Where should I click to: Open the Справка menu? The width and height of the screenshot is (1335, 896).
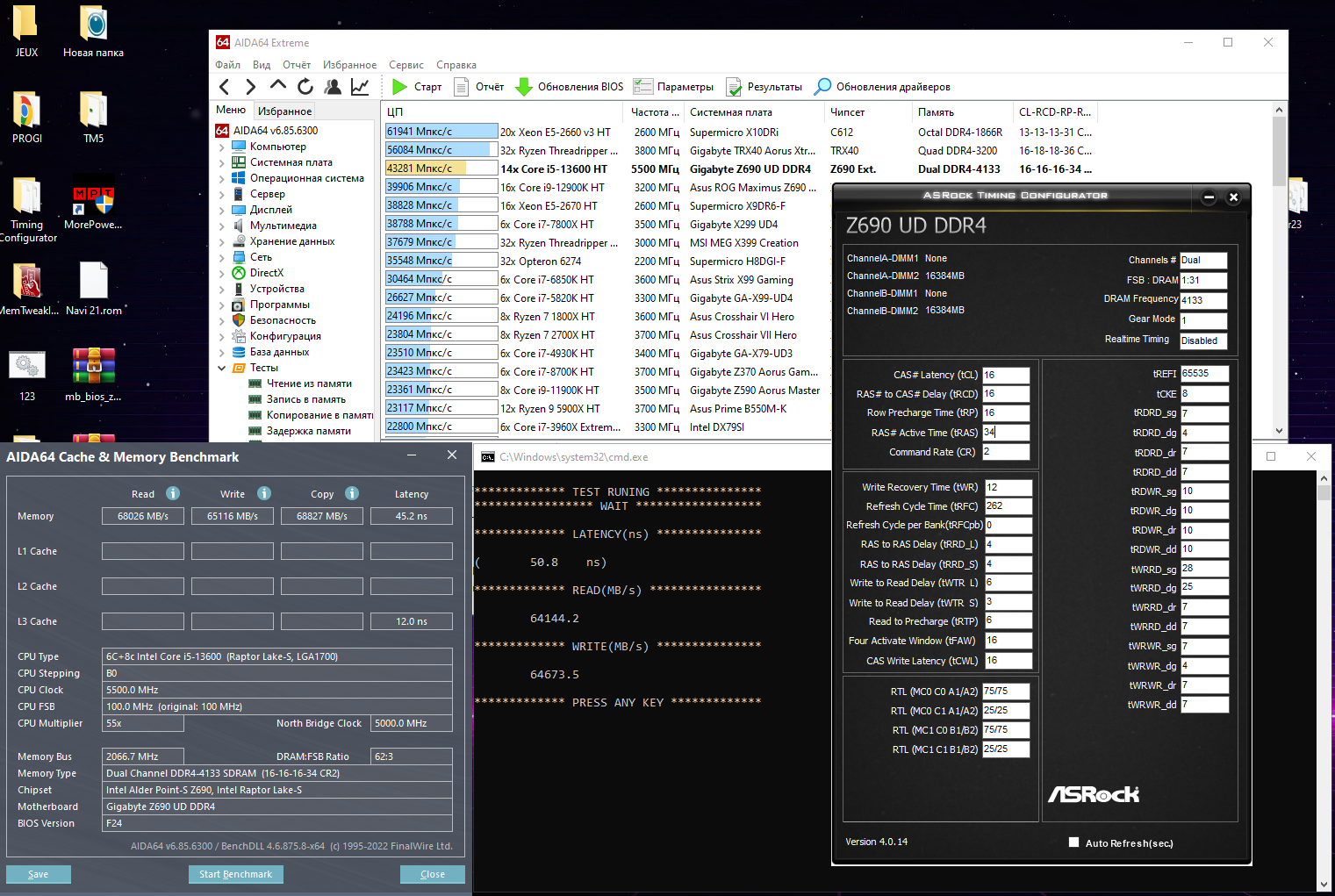click(456, 65)
